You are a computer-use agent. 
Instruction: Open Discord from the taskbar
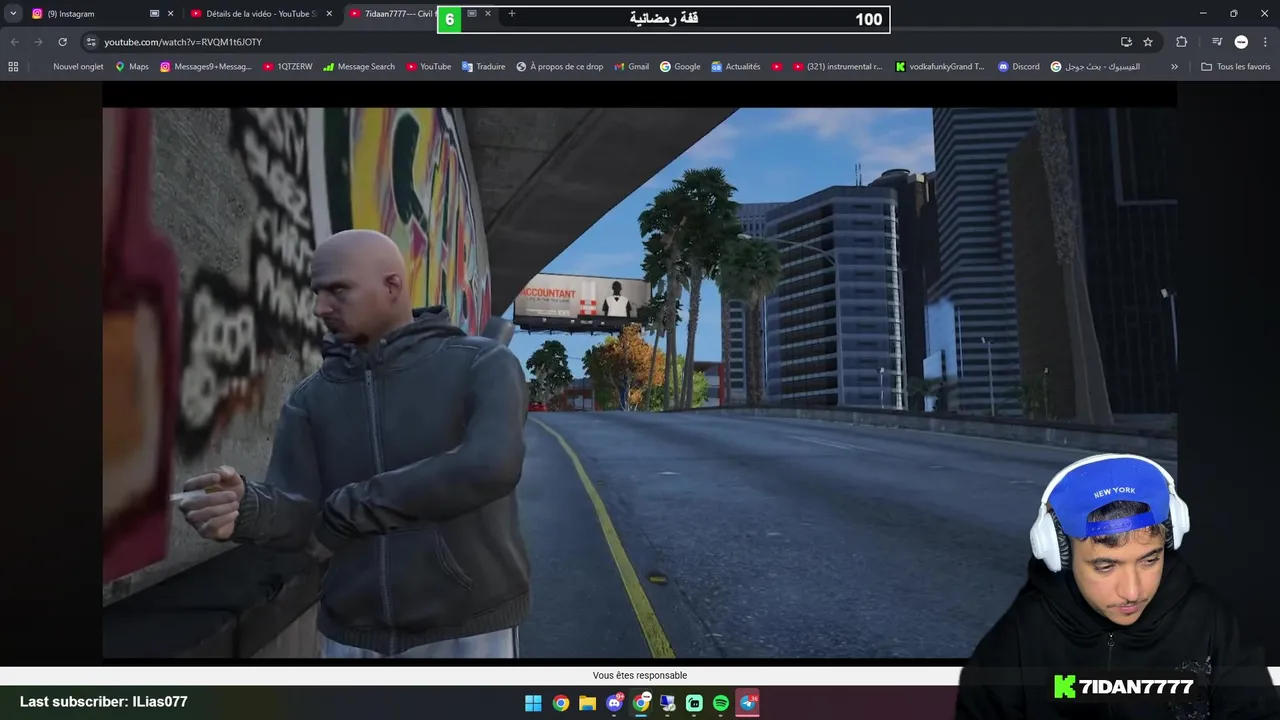pyautogui.click(x=614, y=703)
